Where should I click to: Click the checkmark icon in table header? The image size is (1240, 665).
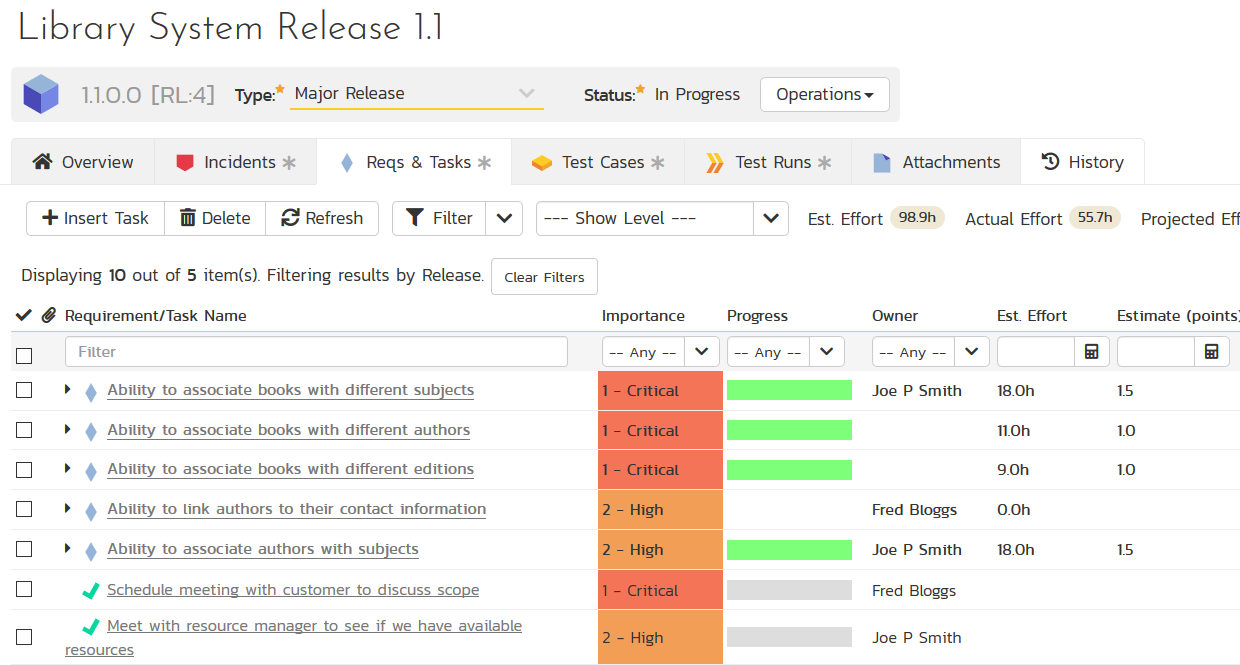point(24,316)
